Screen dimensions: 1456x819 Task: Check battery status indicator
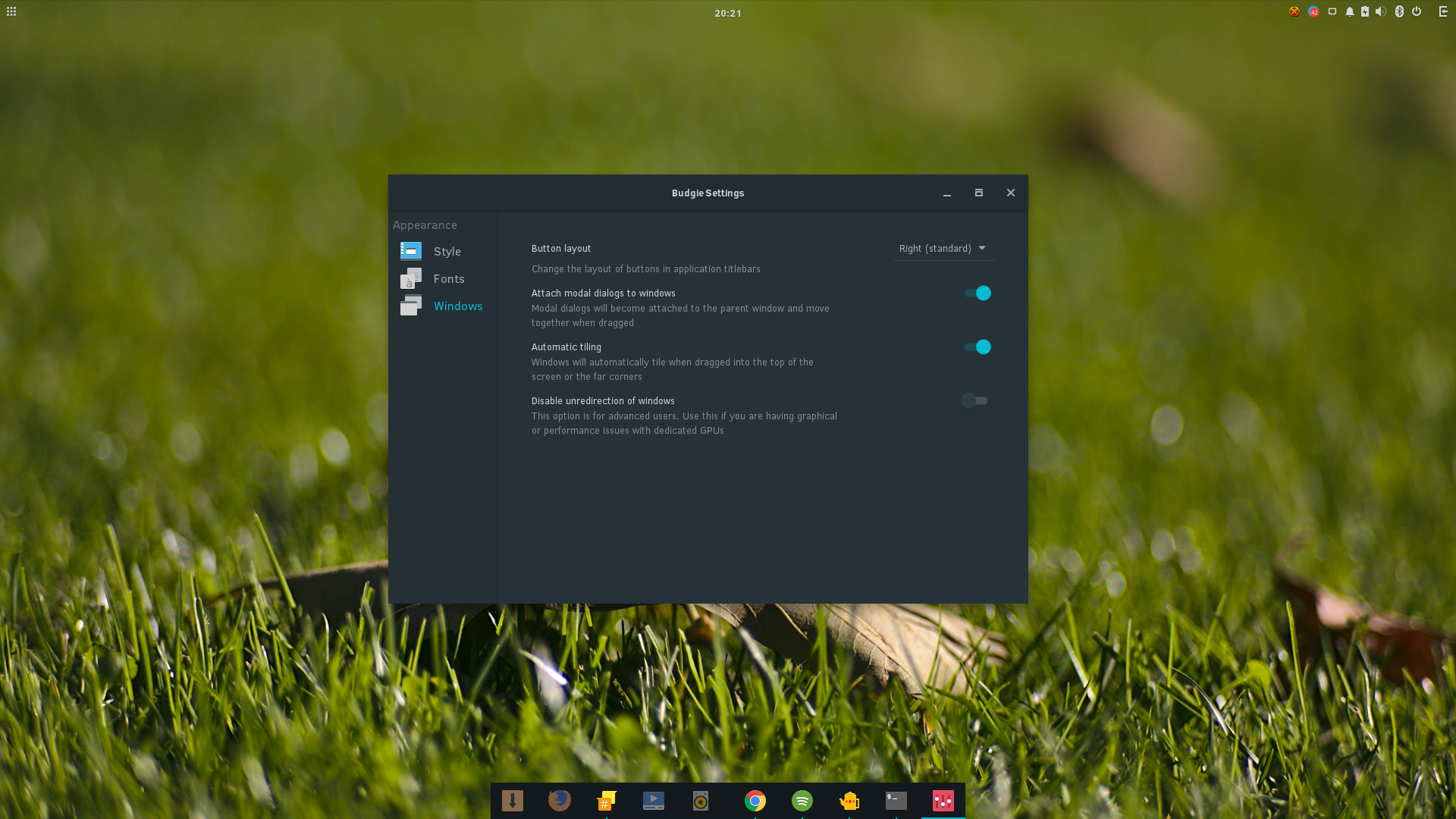tap(1365, 11)
